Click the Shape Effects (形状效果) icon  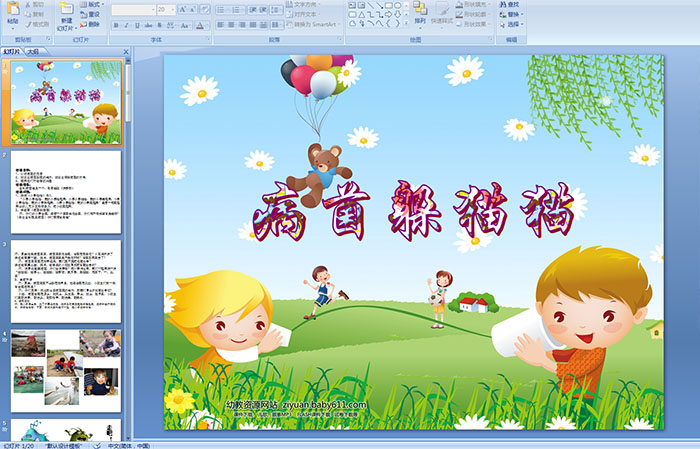[459, 24]
